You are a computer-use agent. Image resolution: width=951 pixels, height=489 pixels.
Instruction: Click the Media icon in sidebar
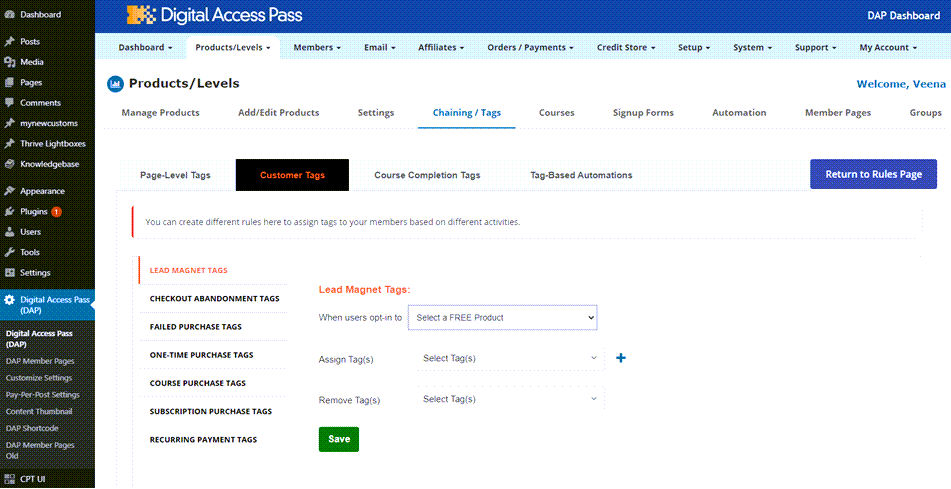click(9, 62)
